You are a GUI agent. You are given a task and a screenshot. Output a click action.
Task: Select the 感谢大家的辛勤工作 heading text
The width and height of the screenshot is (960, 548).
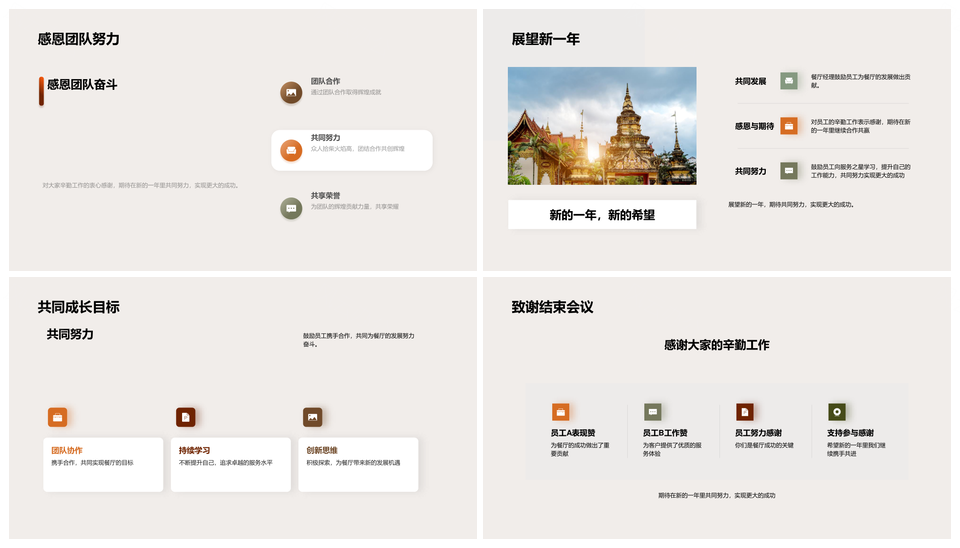click(716, 345)
